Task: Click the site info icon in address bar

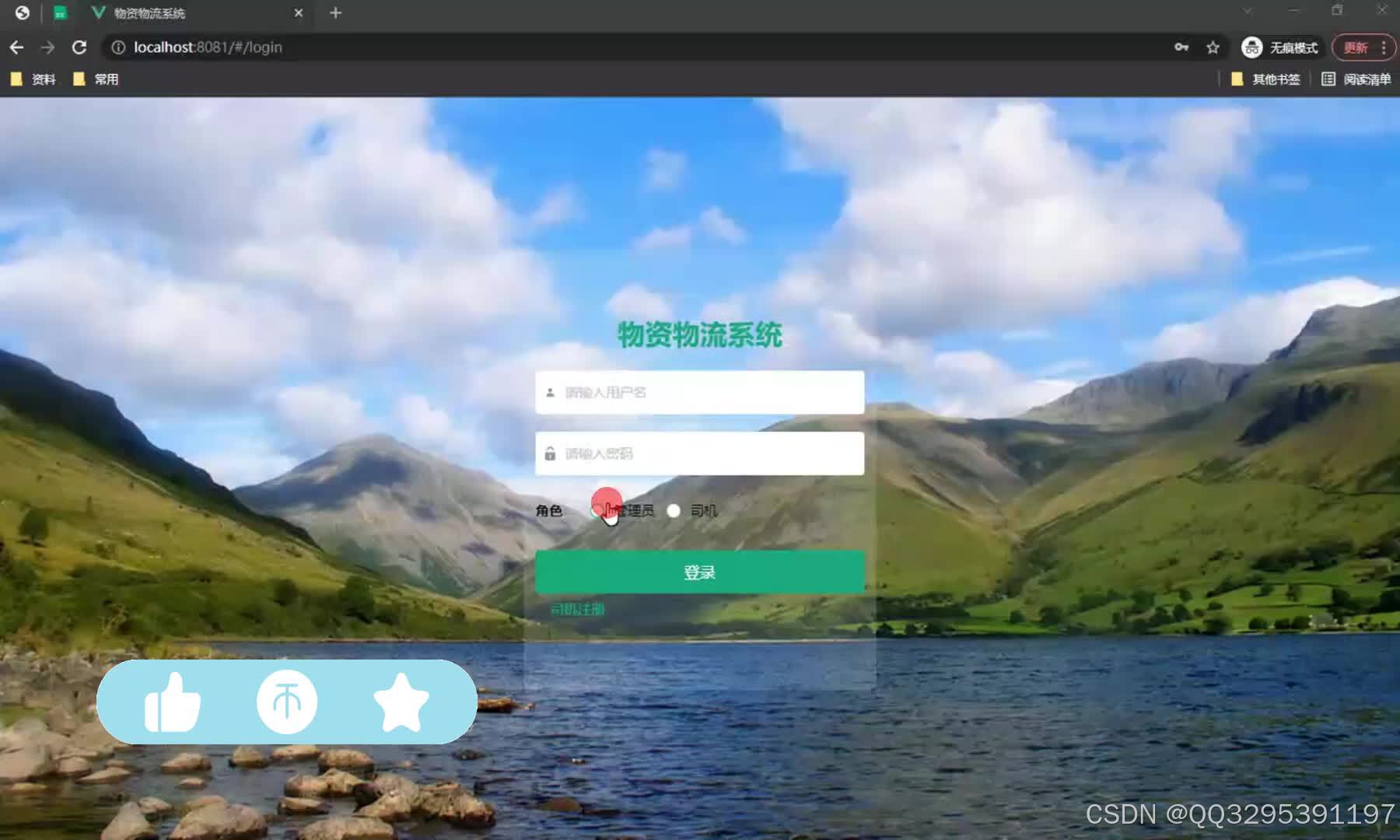Action: point(118,47)
